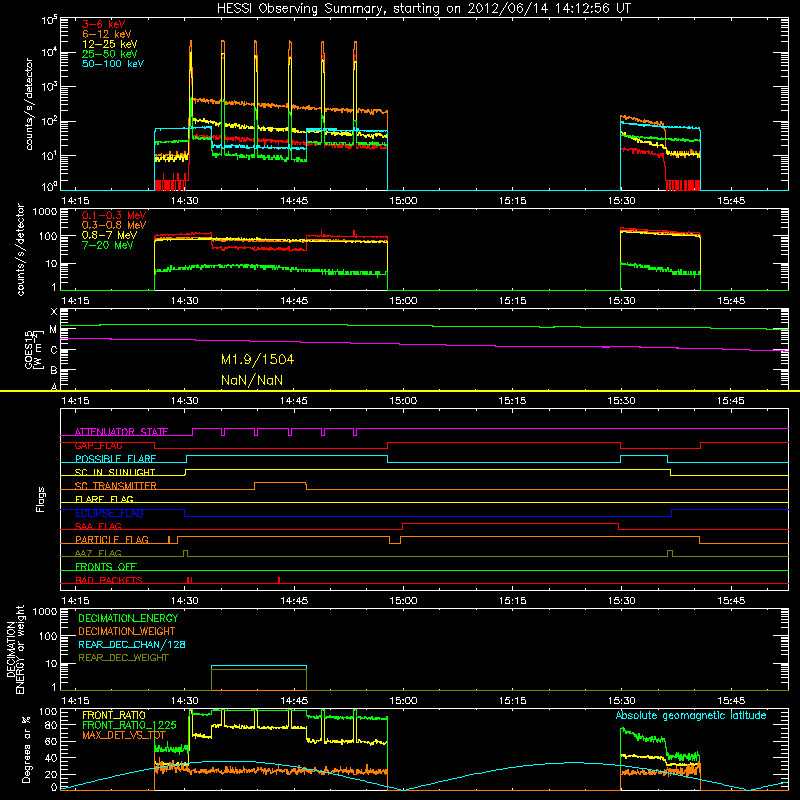
Task: Select the BAD_PACKETS flag label
Action: [109, 581]
